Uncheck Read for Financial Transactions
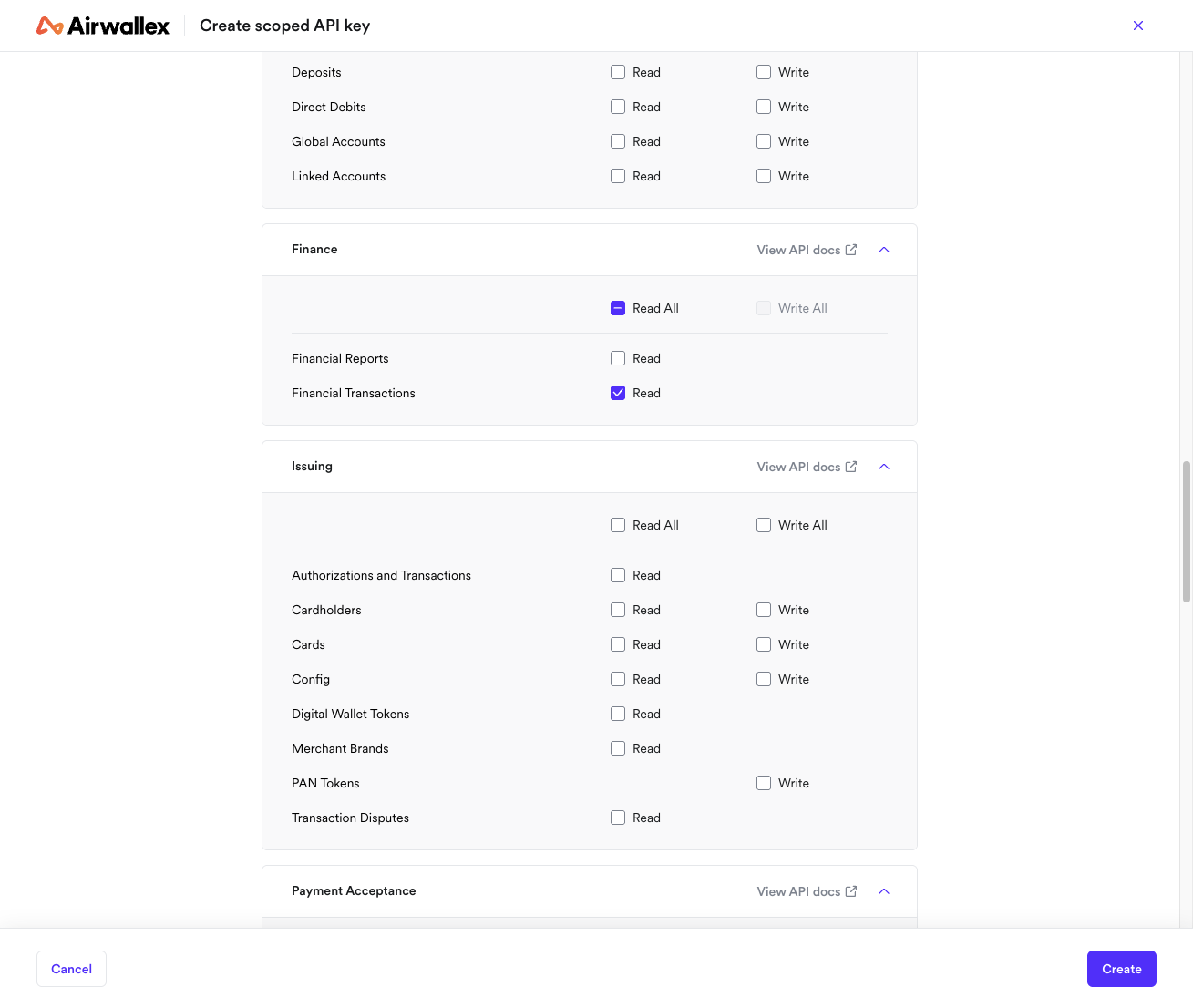This screenshot has width=1193, height=1008. (x=618, y=393)
